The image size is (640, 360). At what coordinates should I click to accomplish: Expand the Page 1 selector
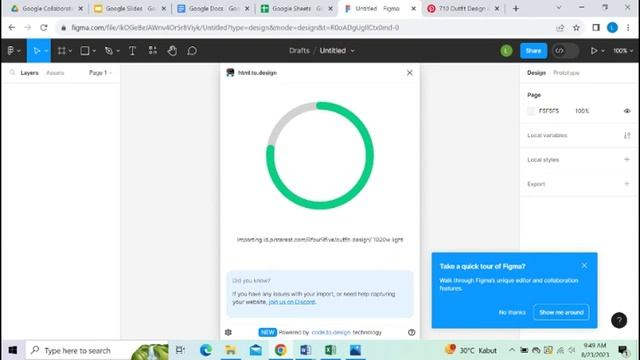pos(100,73)
